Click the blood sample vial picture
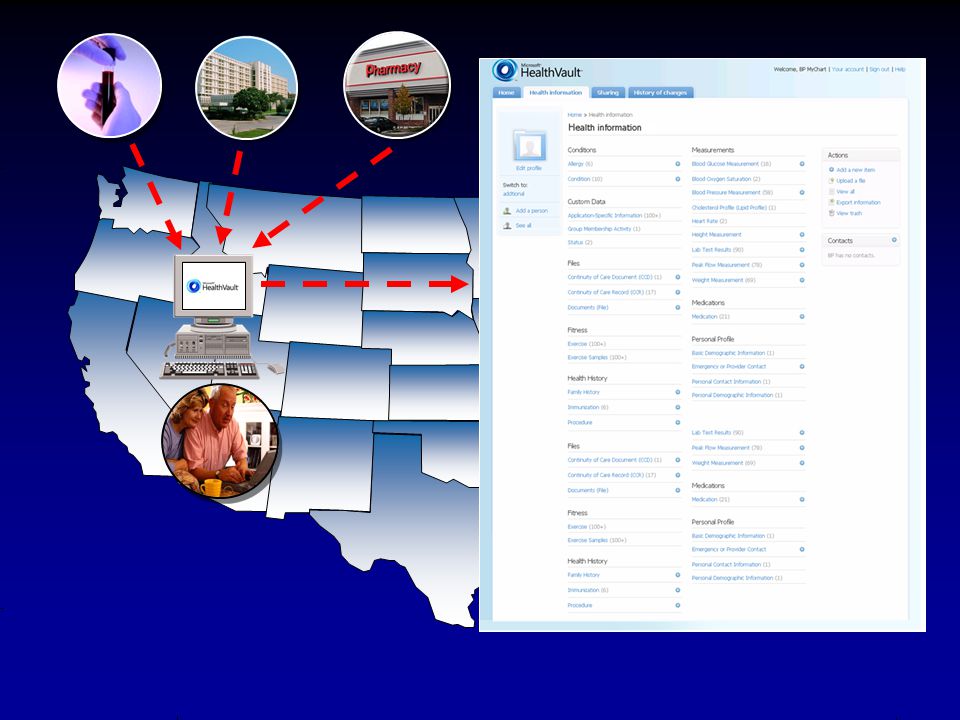960x720 pixels. (x=110, y=85)
